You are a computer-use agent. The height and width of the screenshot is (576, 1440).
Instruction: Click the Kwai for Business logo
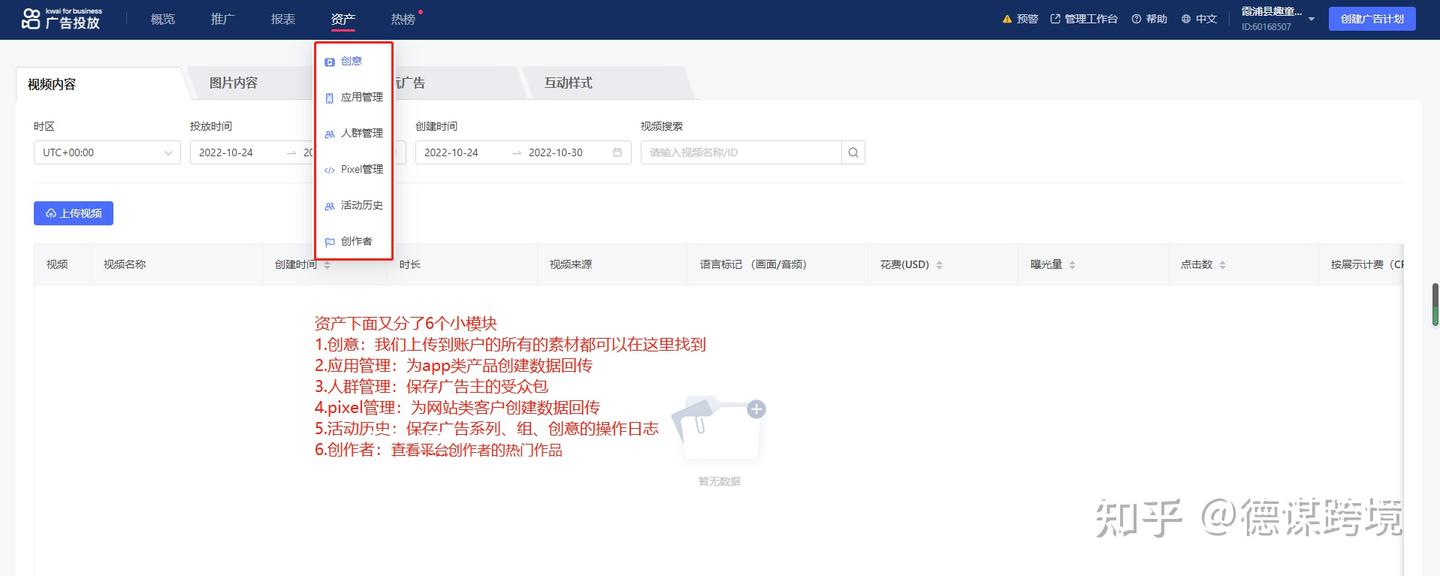(62, 18)
